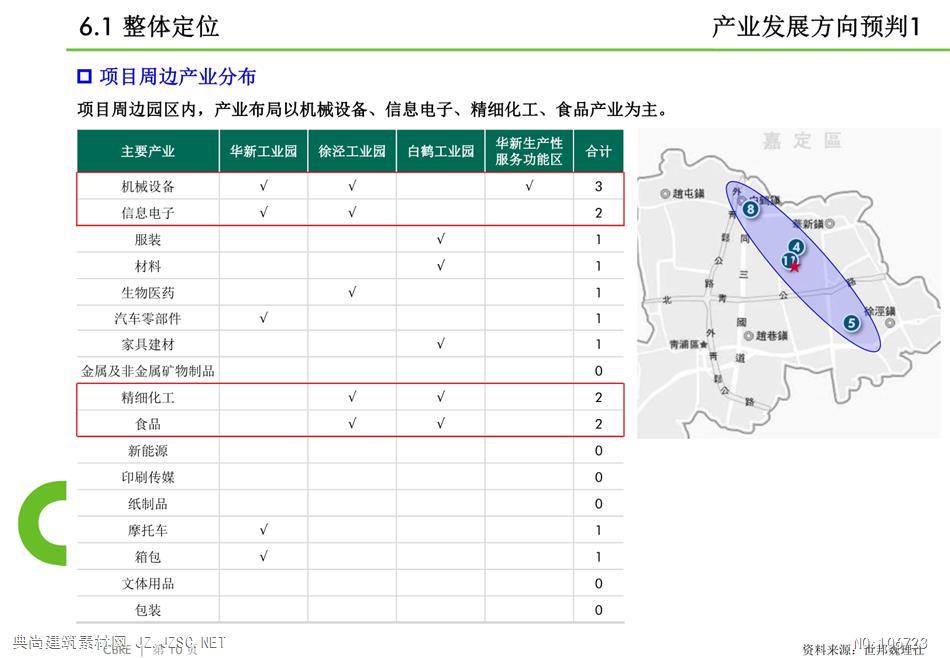The width and height of the screenshot is (950, 658).
Task: Click the 精细化工 checkmark under 白鹤工业园
Action: click(x=440, y=397)
